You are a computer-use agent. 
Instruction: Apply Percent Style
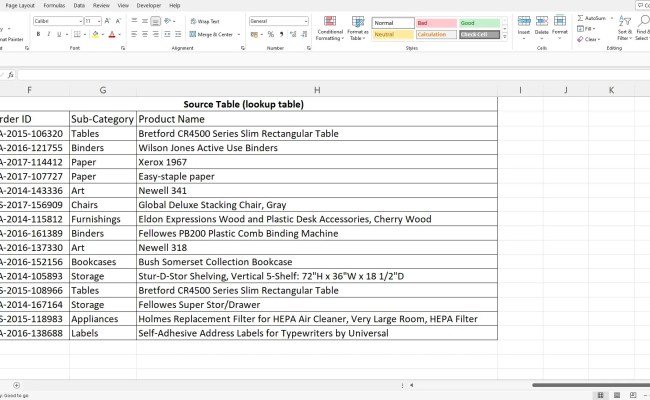click(x=271, y=34)
